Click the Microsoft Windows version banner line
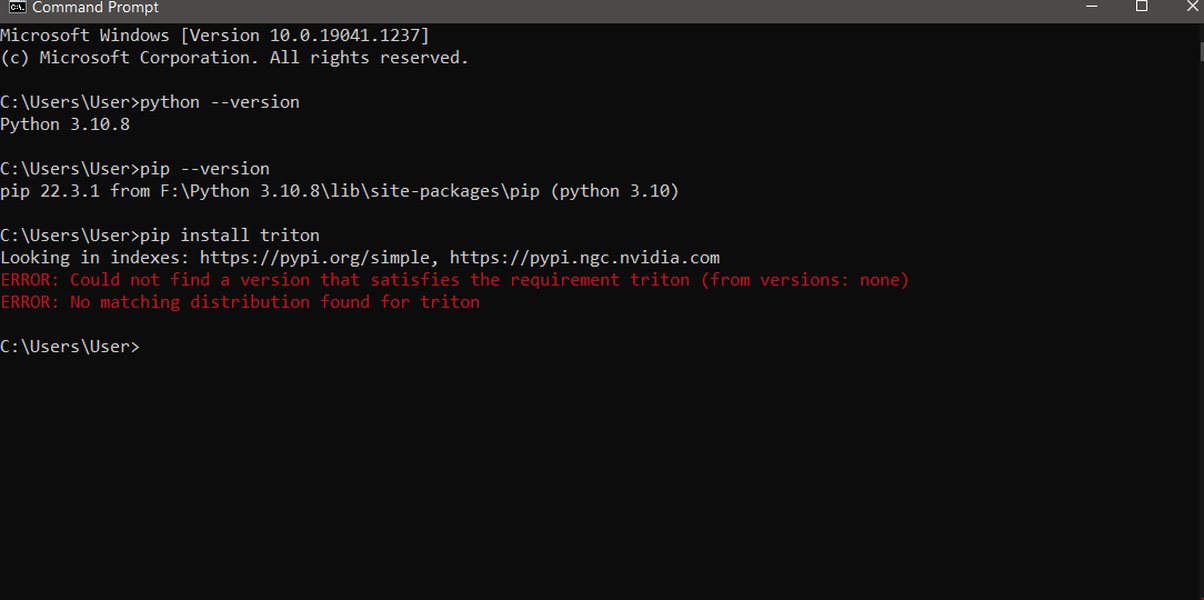 (x=215, y=36)
